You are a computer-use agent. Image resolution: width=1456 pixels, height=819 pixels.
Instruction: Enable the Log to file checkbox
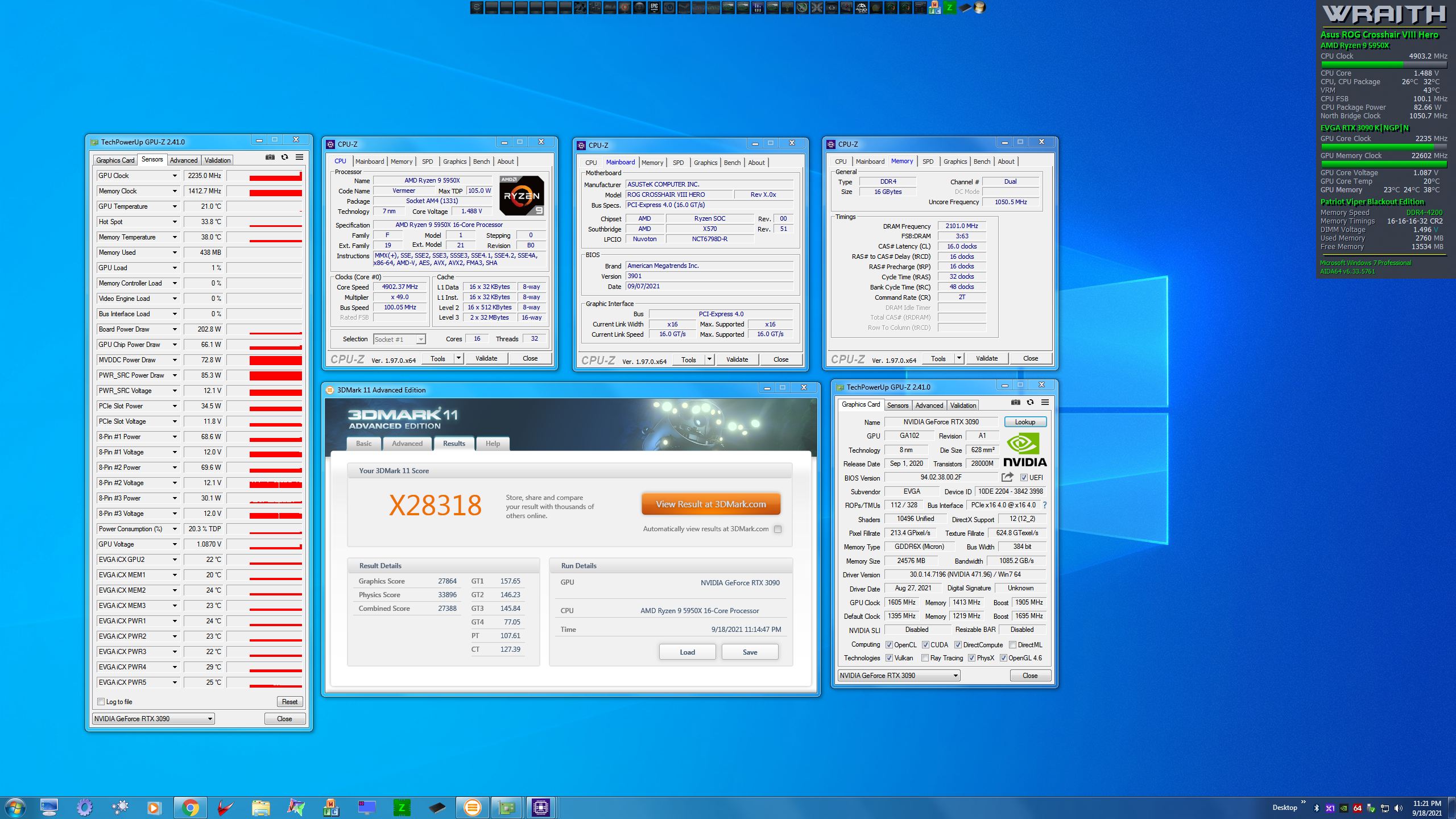(101, 701)
